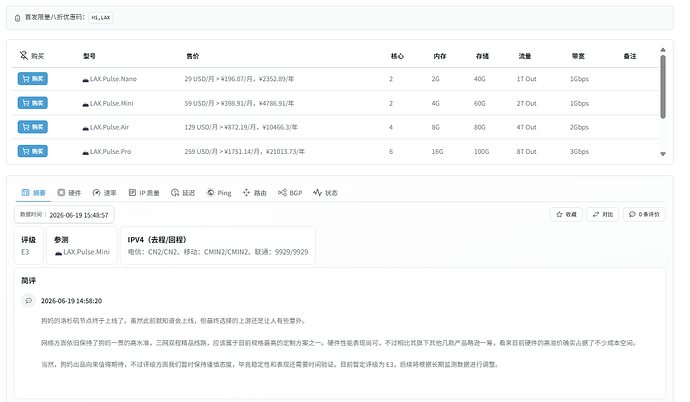Click the 对比 compare button
Image resolution: width=690 pixels, height=402 pixels.
tap(602, 214)
